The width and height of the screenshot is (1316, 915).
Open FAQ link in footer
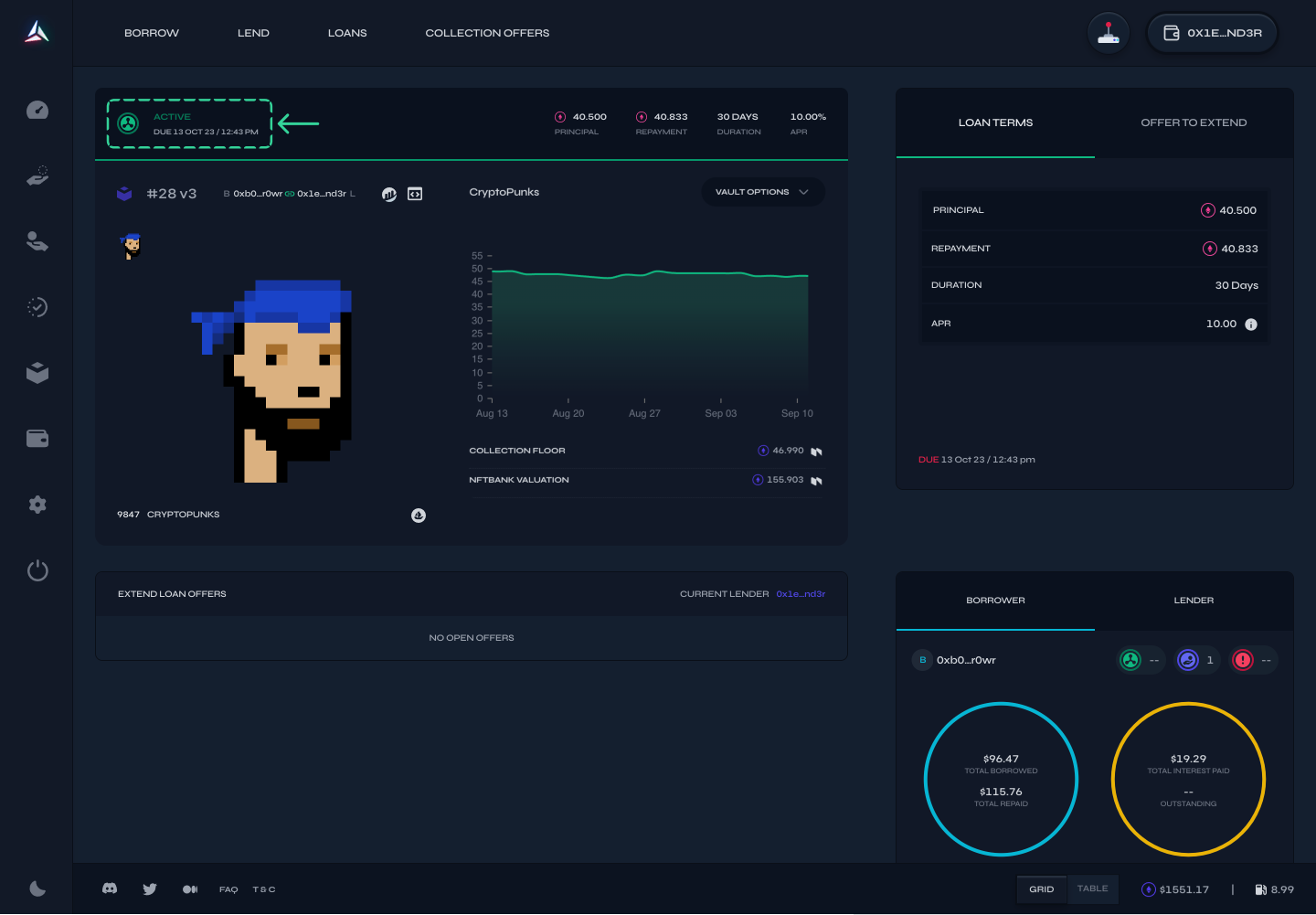click(228, 889)
